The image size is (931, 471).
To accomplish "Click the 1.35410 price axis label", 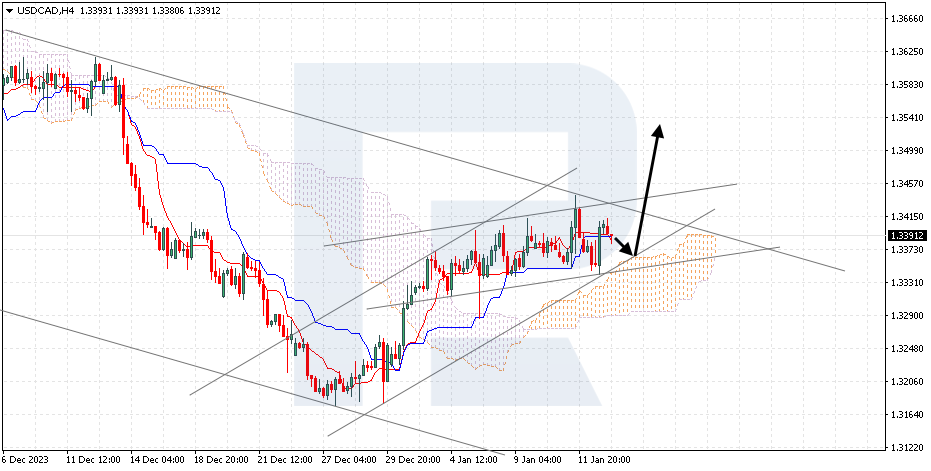I will click(905, 117).
